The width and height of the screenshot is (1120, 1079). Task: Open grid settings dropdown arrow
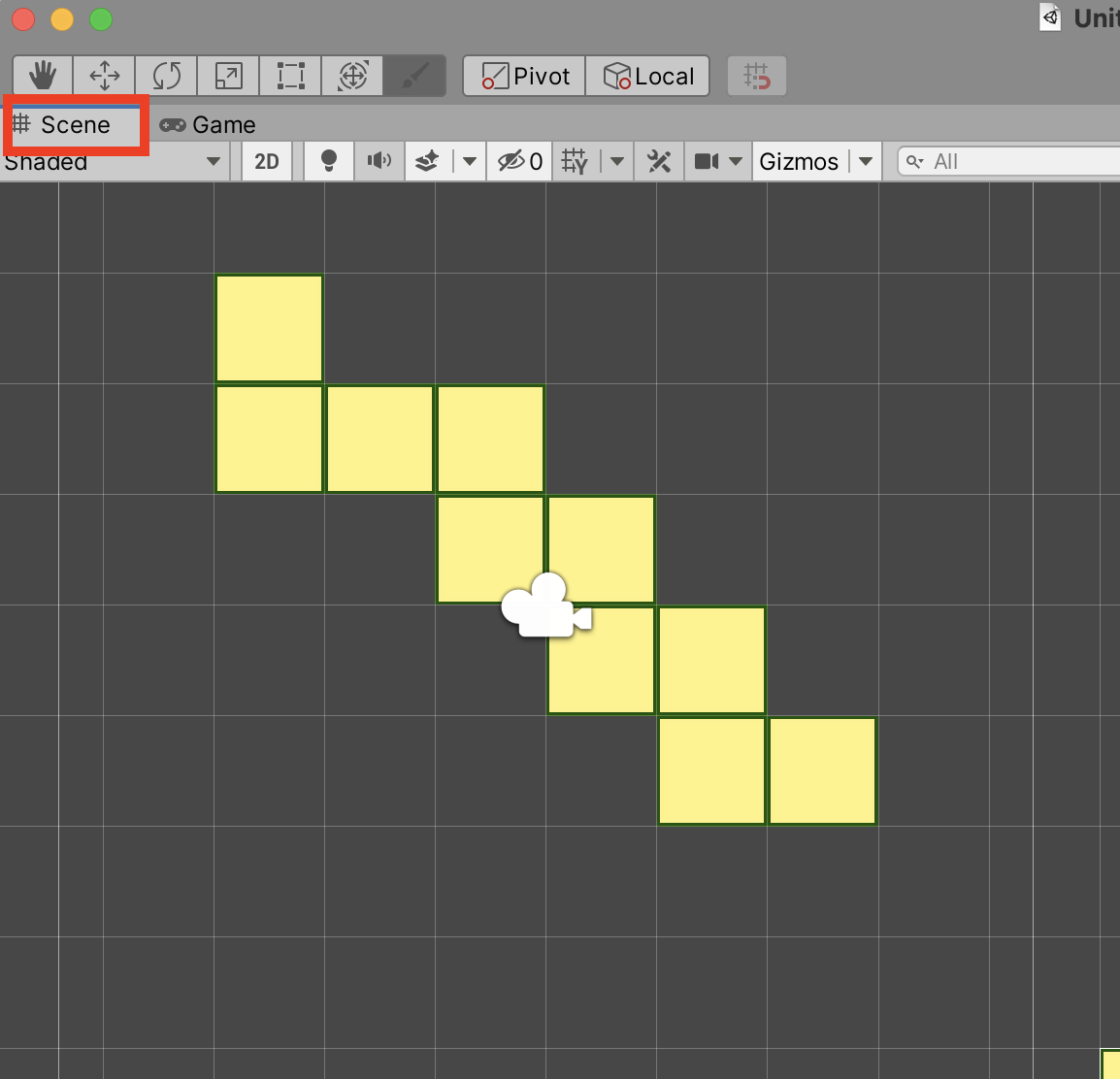coord(617,162)
